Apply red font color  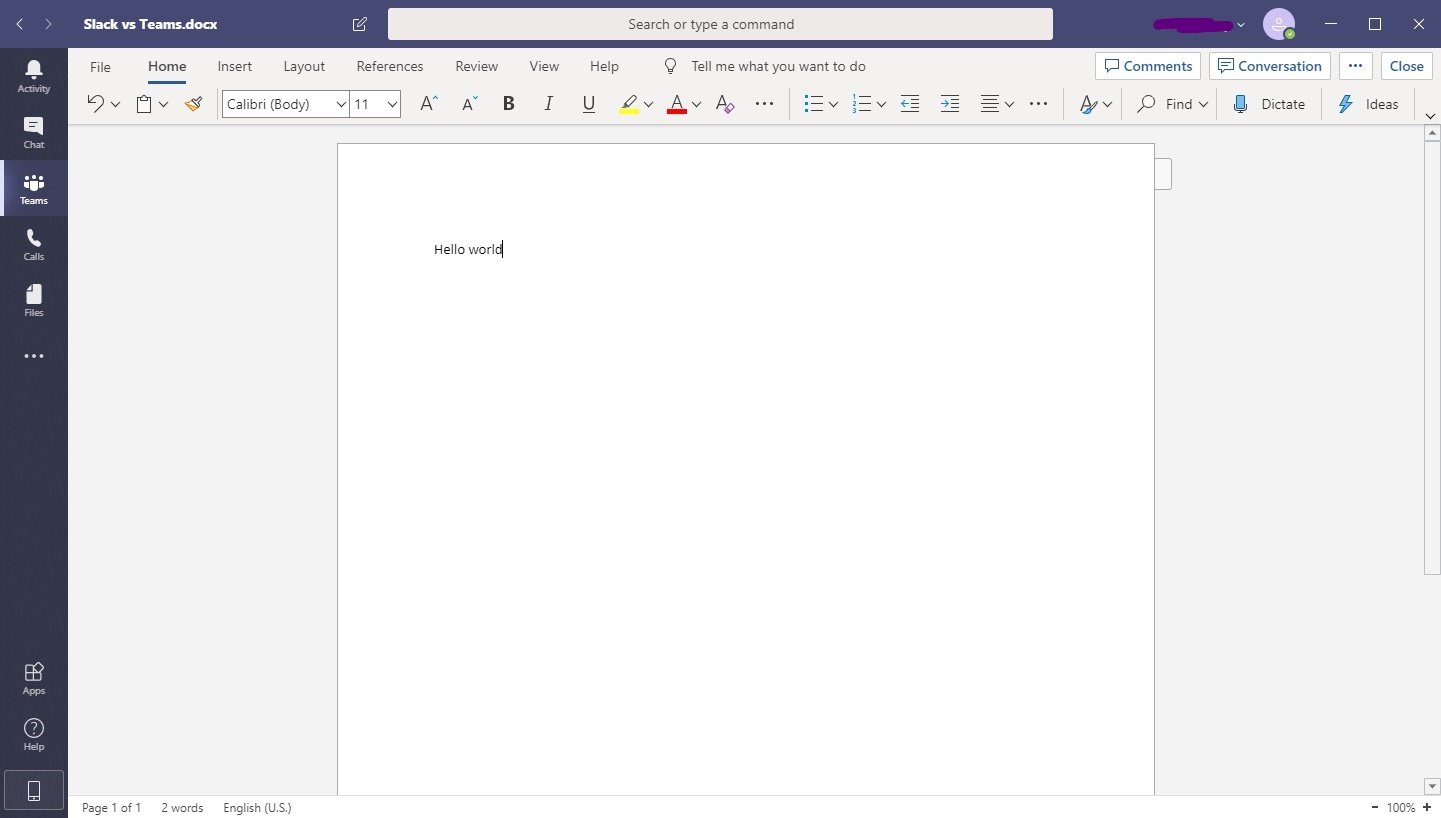point(677,103)
